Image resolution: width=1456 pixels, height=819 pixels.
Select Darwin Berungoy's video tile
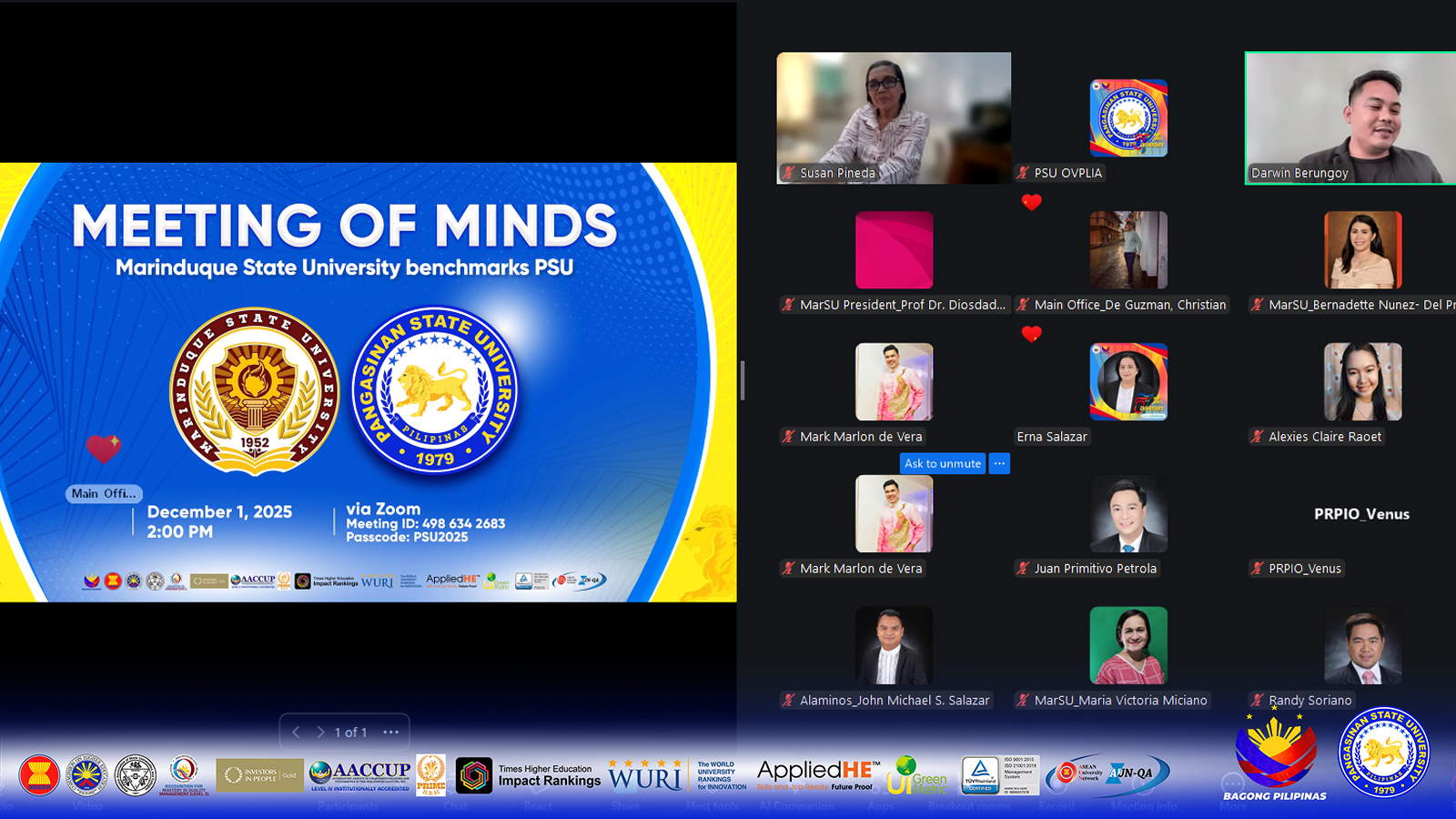coord(1350,118)
